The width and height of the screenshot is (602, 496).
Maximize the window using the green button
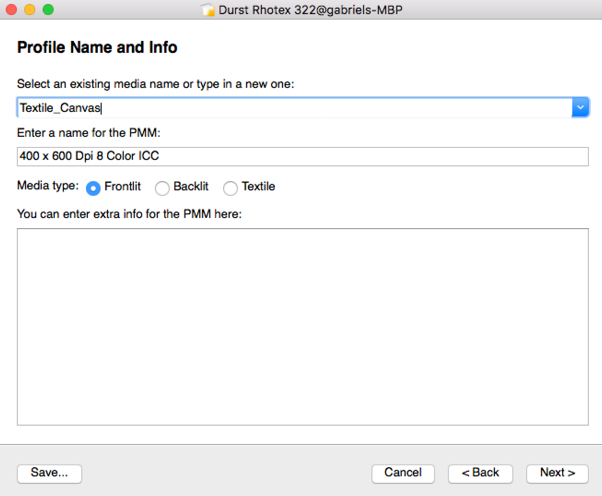48,9
